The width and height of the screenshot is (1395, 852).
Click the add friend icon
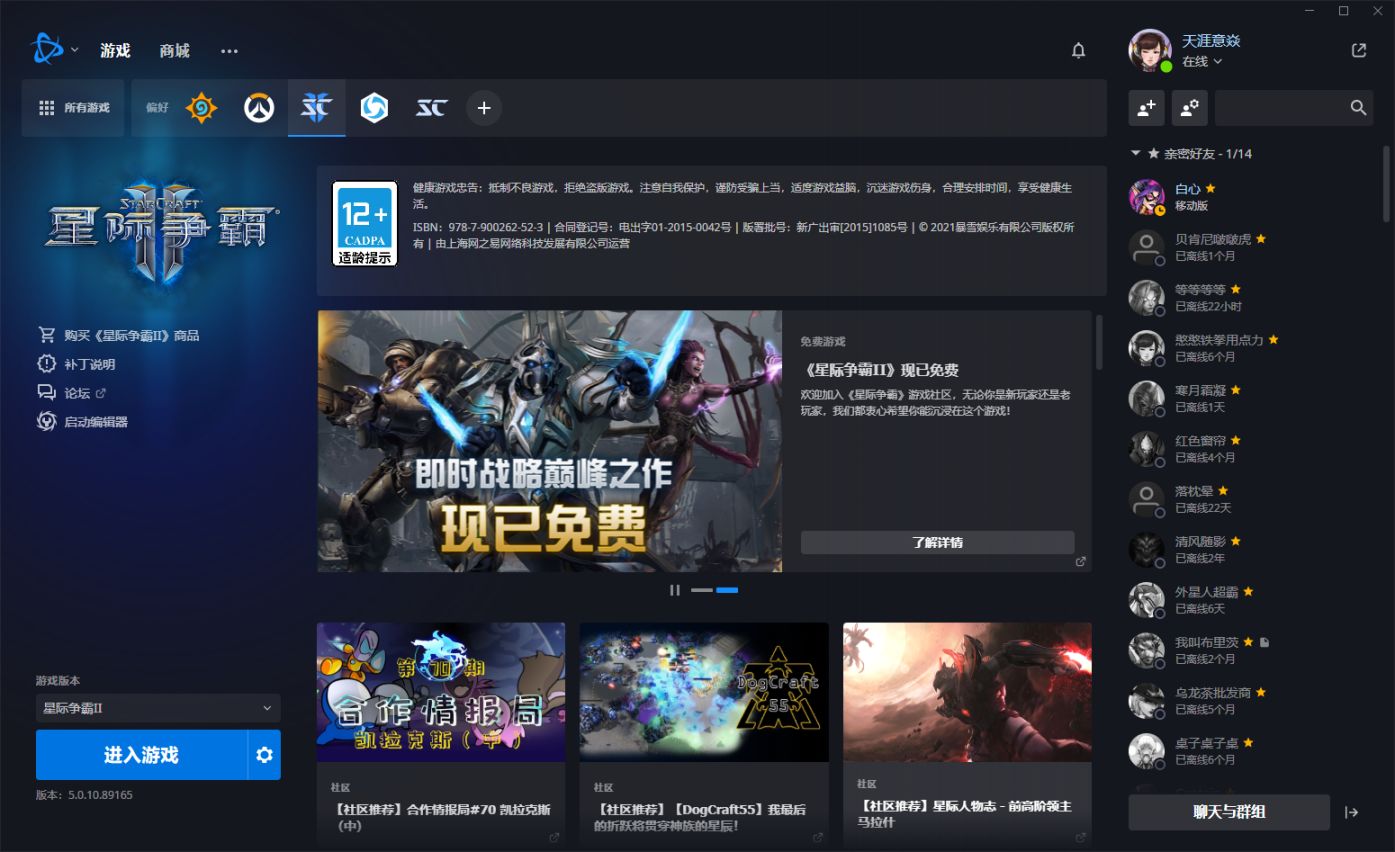coord(1146,108)
